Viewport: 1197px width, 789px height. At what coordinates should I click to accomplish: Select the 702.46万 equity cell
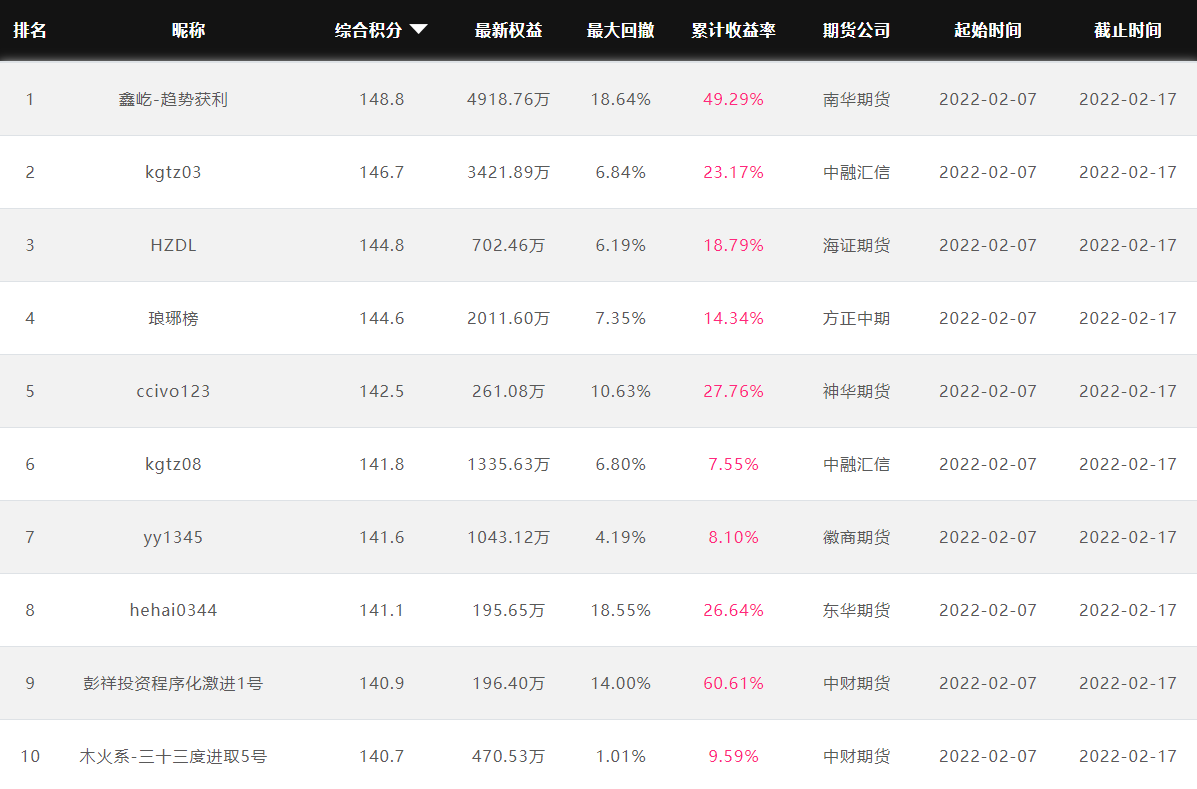[508, 245]
